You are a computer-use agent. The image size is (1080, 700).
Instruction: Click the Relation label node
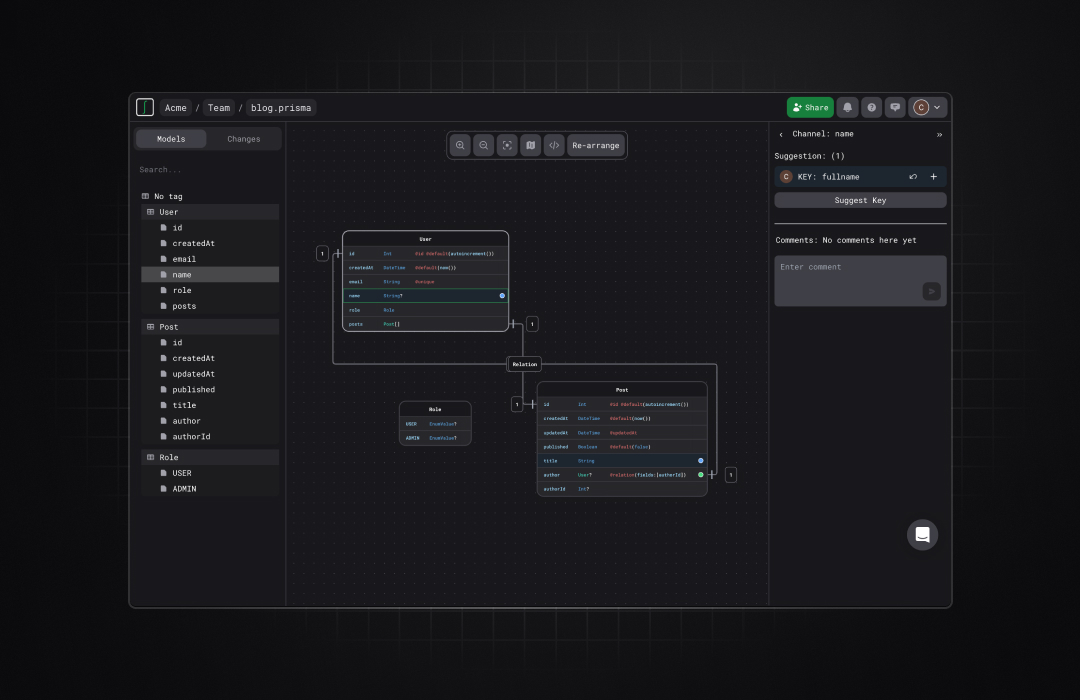(x=524, y=364)
